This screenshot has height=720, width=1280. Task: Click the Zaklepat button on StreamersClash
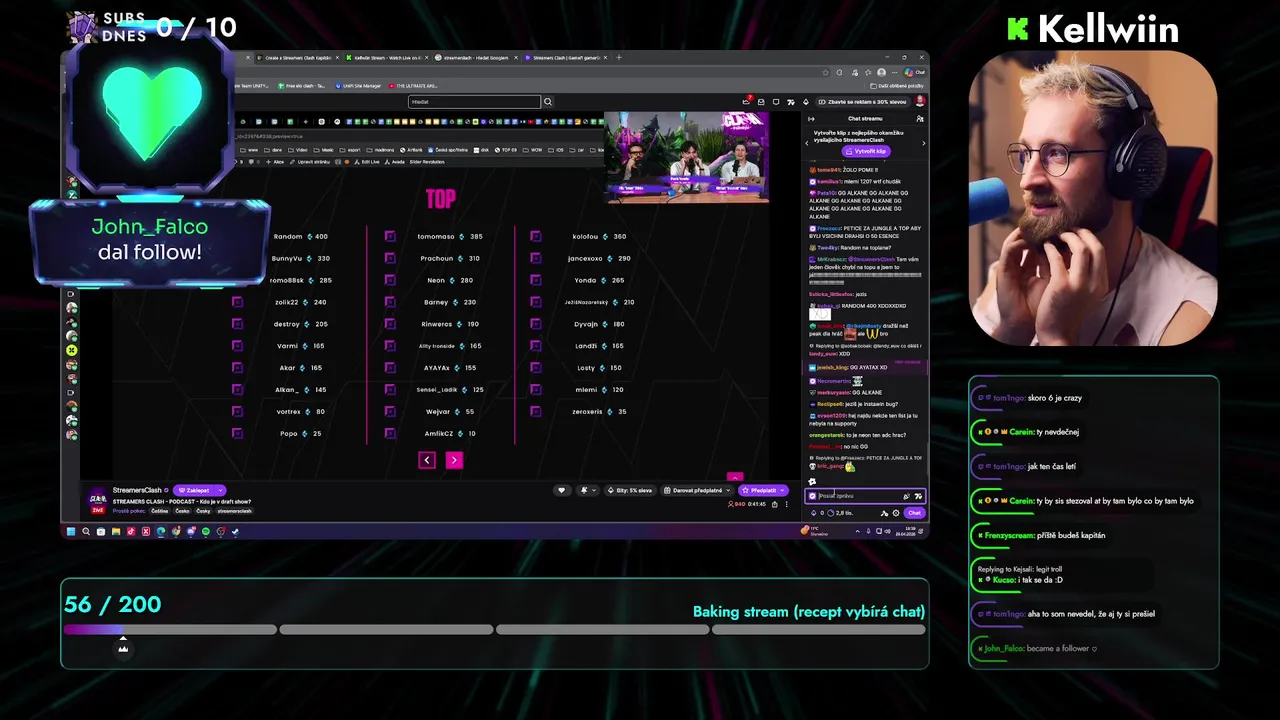193,491
